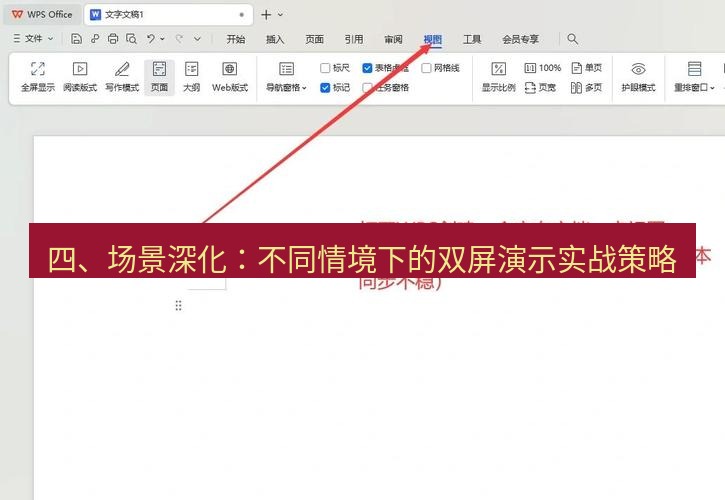Create a new tab with plus button
Screen dimensions: 725x500
point(266,15)
